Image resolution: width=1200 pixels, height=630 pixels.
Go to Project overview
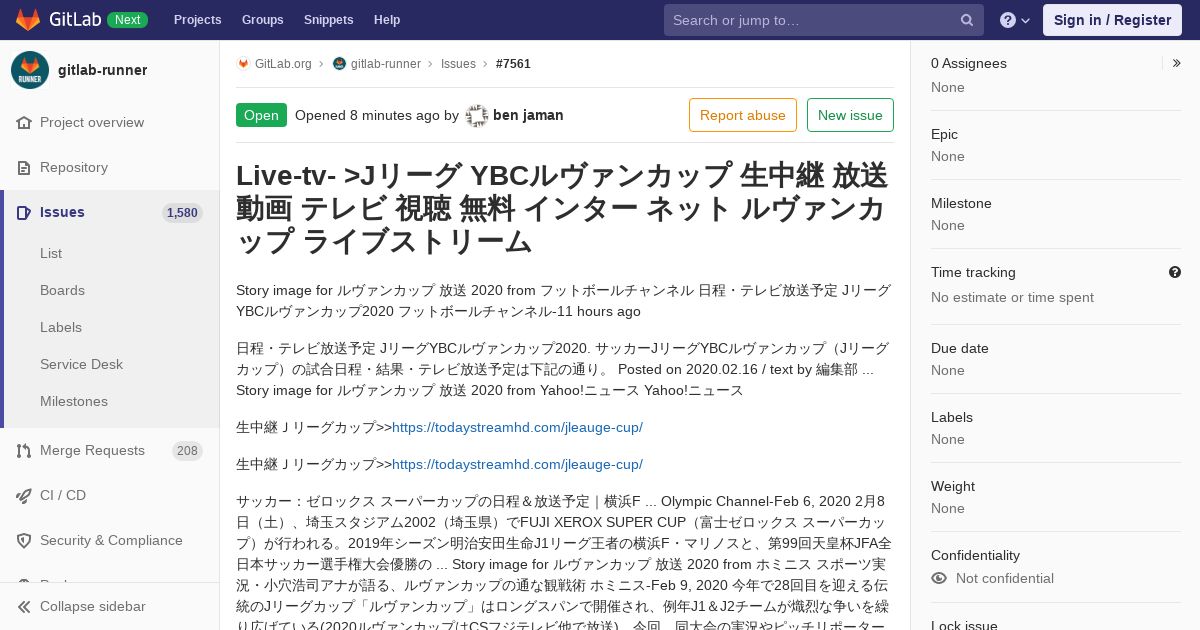click(x=92, y=122)
